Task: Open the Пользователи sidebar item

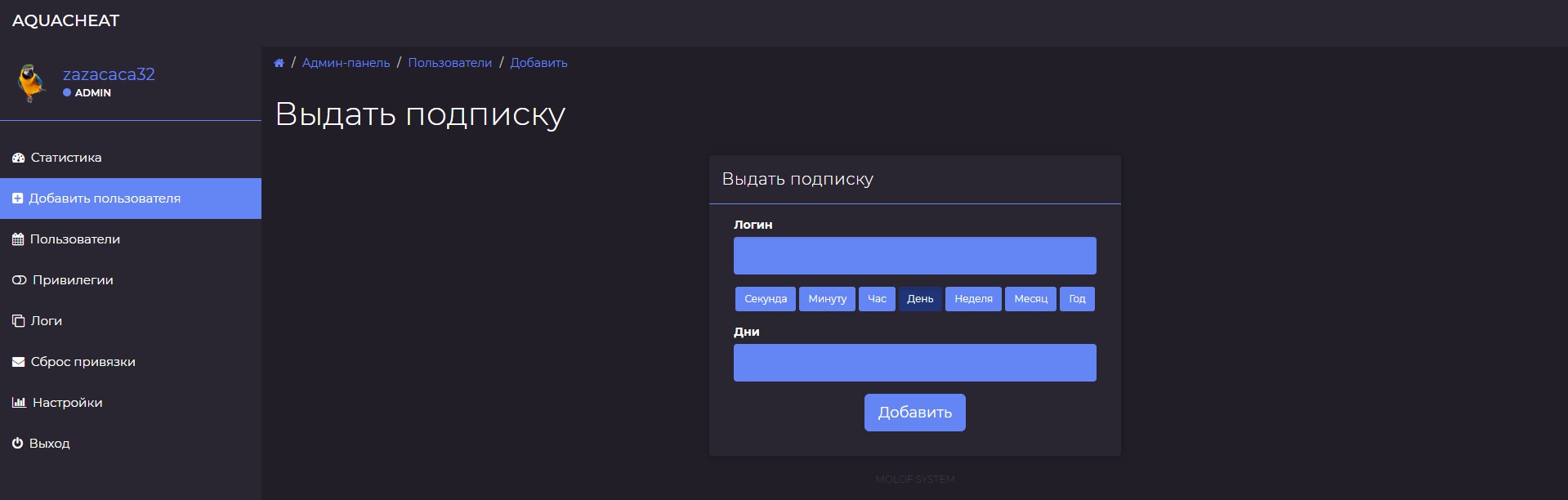Action: click(x=74, y=239)
